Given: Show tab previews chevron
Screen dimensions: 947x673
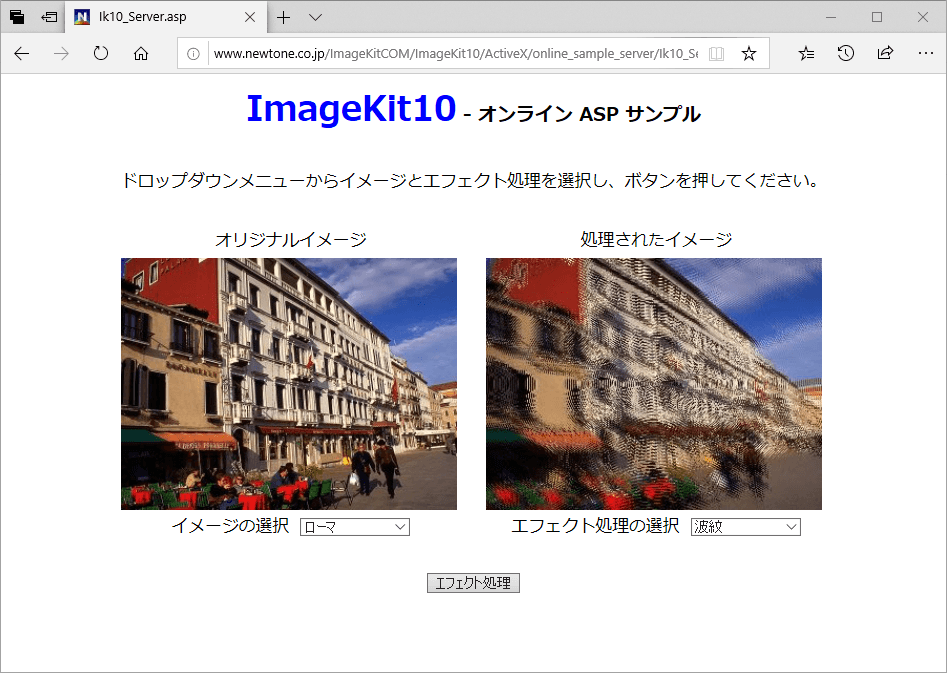Looking at the screenshot, I should [315, 18].
